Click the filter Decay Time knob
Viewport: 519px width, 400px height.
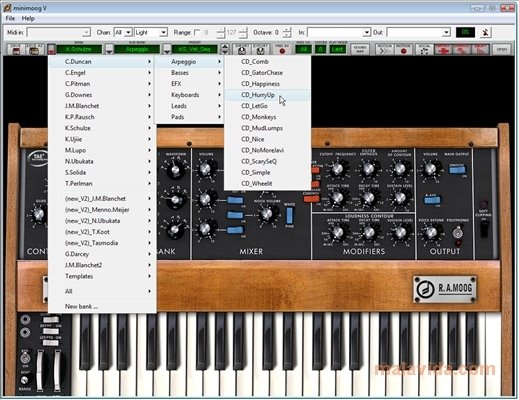pos(368,198)
